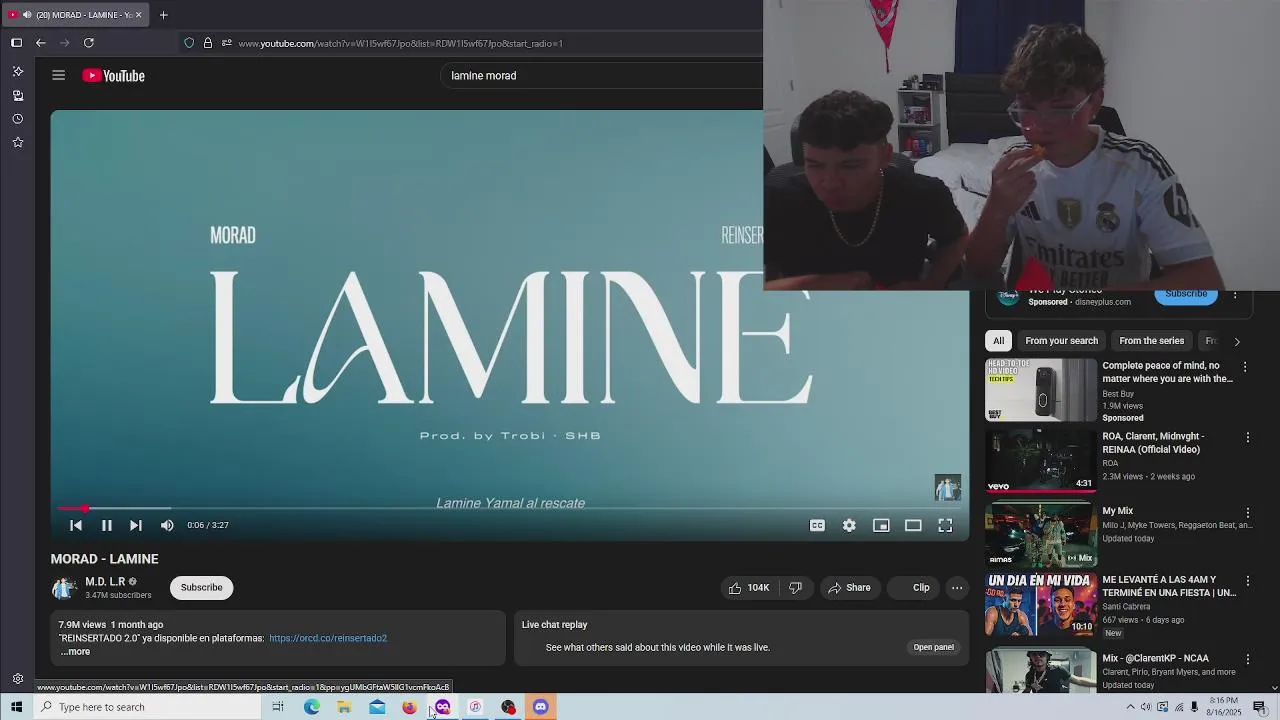Click the YouTube search box with lamine morad
This screenshot has width=1280, height=720.
click(x=600, y=76)
